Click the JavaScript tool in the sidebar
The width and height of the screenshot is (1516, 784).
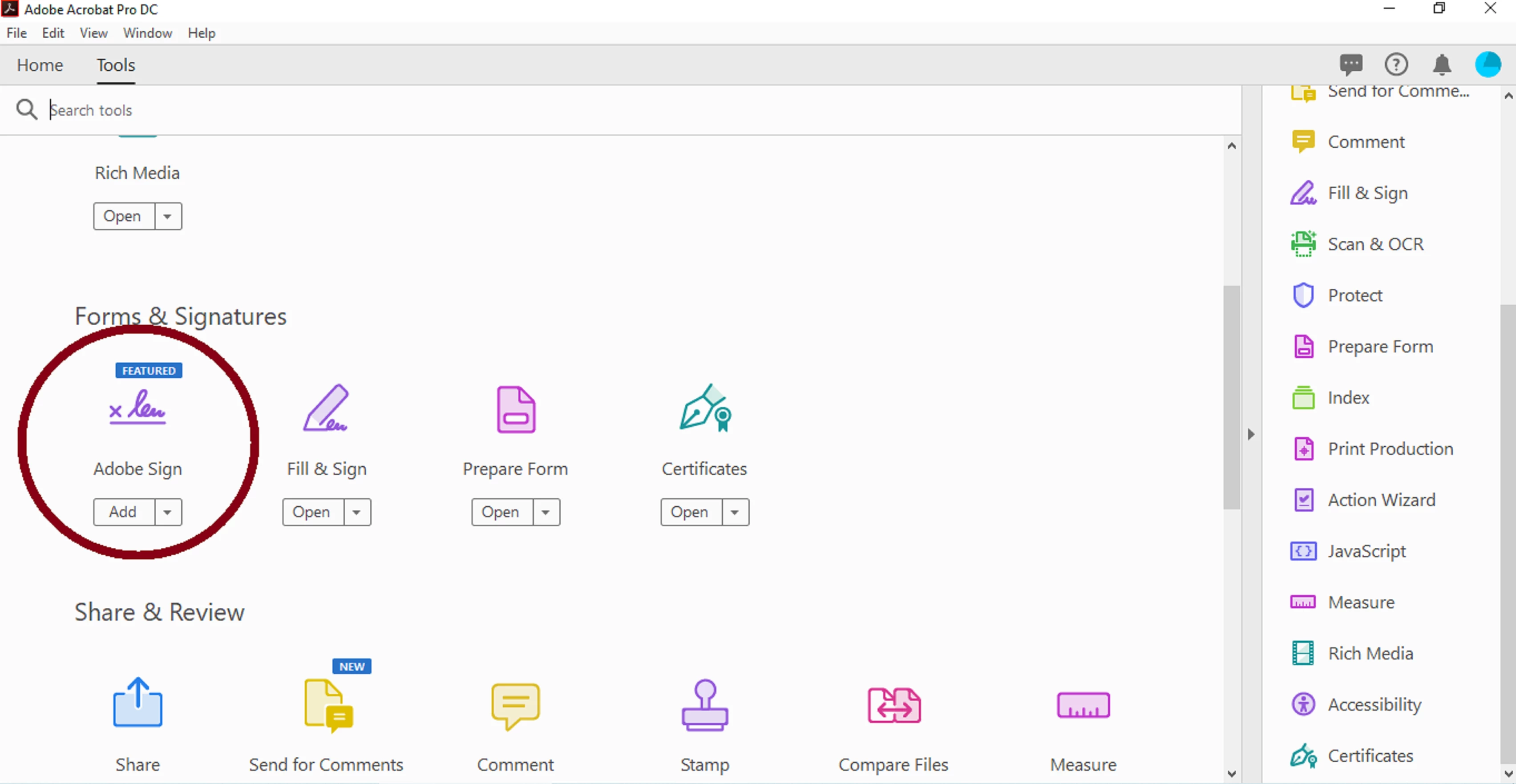[1366, 551]
